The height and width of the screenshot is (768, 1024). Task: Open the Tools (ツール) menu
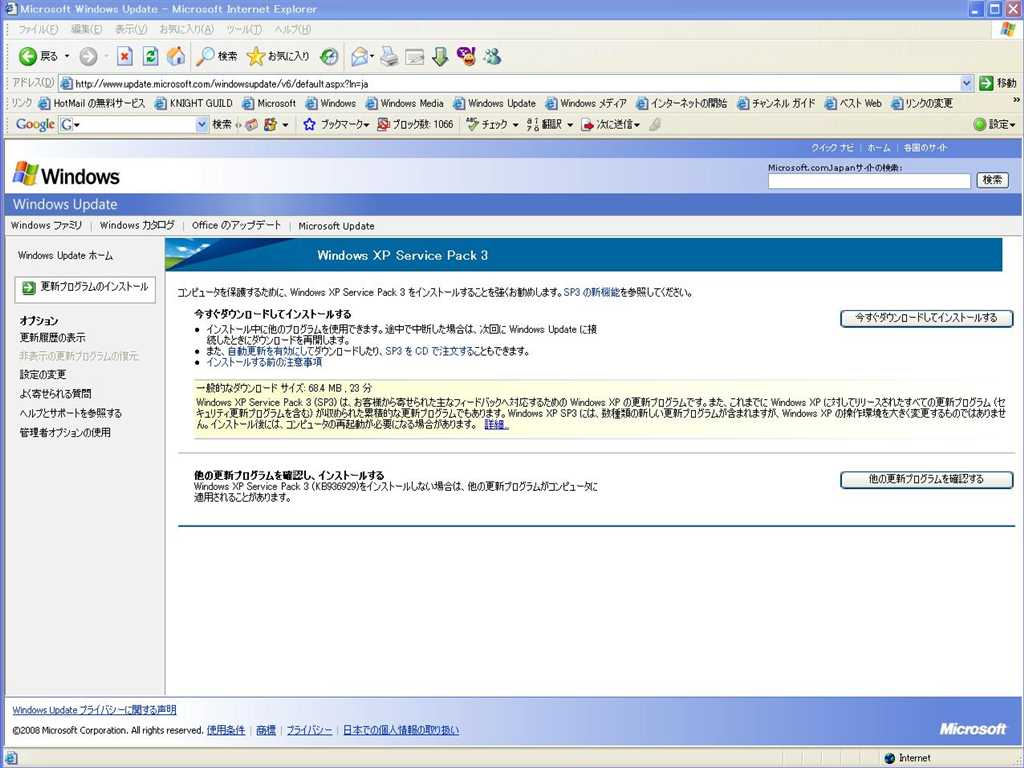pyautogui.click(x=244, y=29)
